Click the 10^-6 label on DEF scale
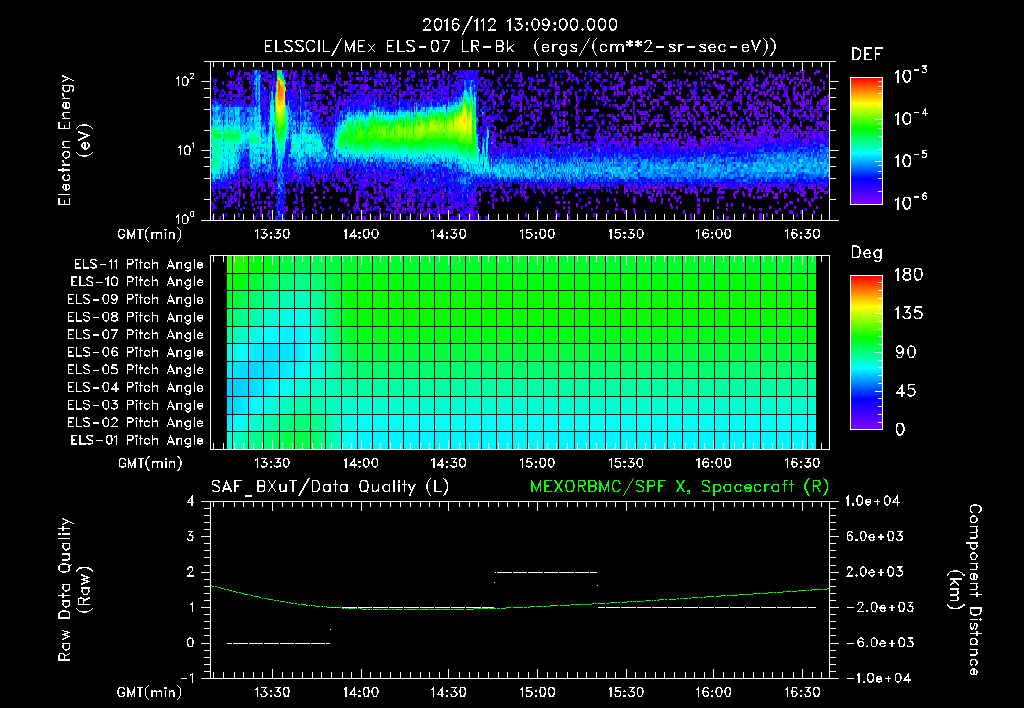The image size is (1024, 708). coord(910,202)
